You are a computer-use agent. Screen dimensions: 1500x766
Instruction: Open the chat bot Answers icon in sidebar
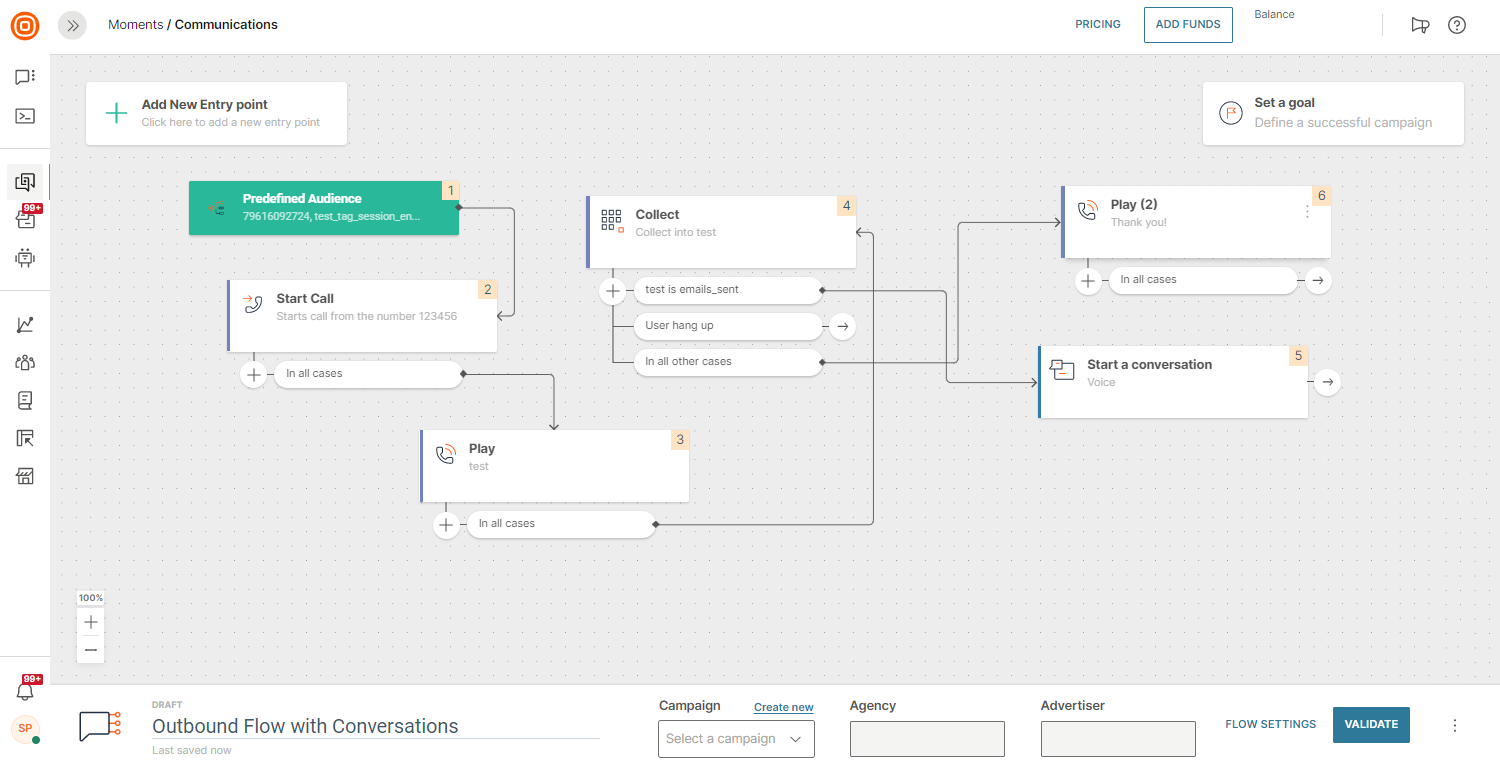pyautogui.click(x=25, y=258)
